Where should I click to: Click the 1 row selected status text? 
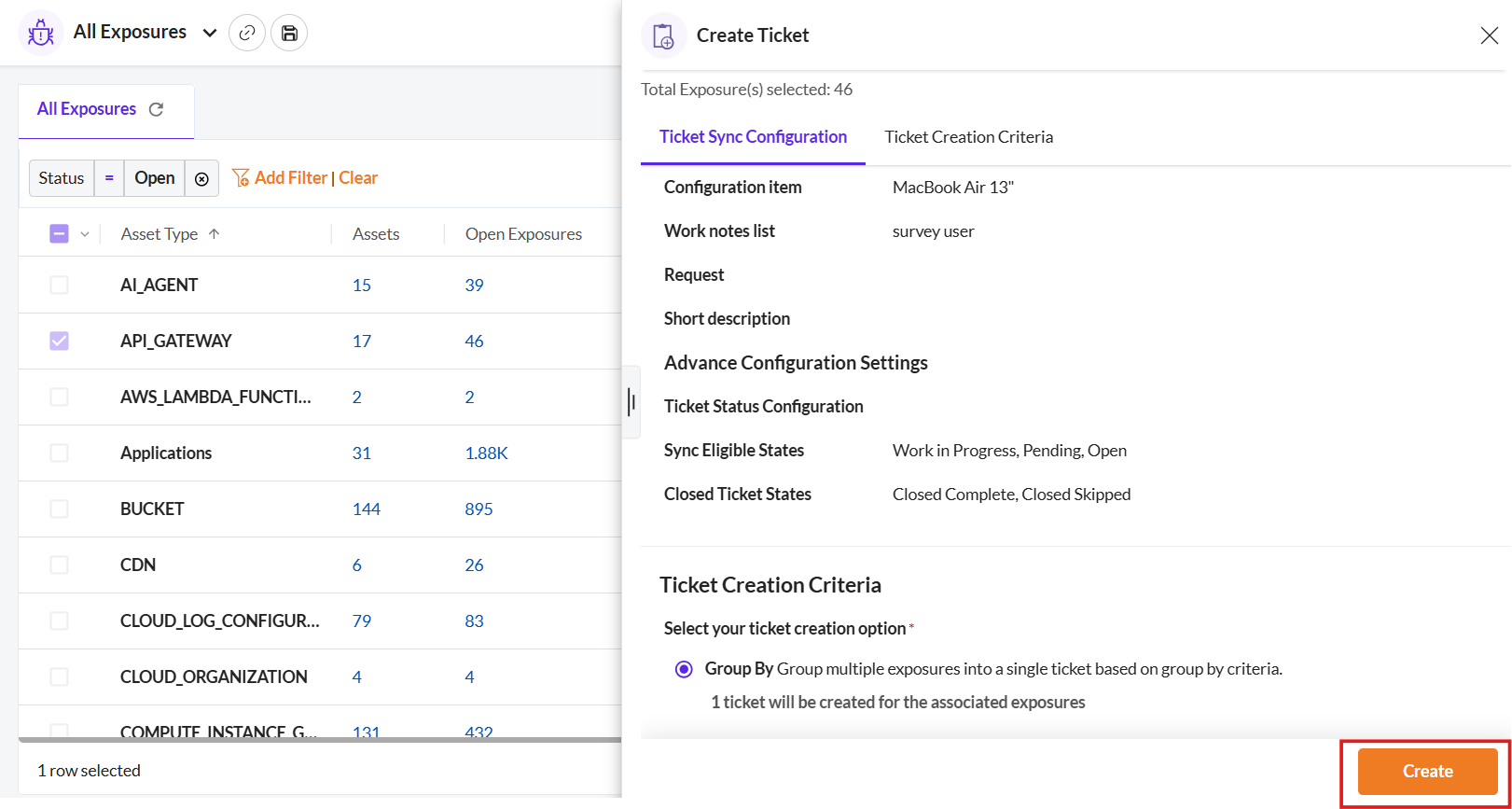coord(89,771)
